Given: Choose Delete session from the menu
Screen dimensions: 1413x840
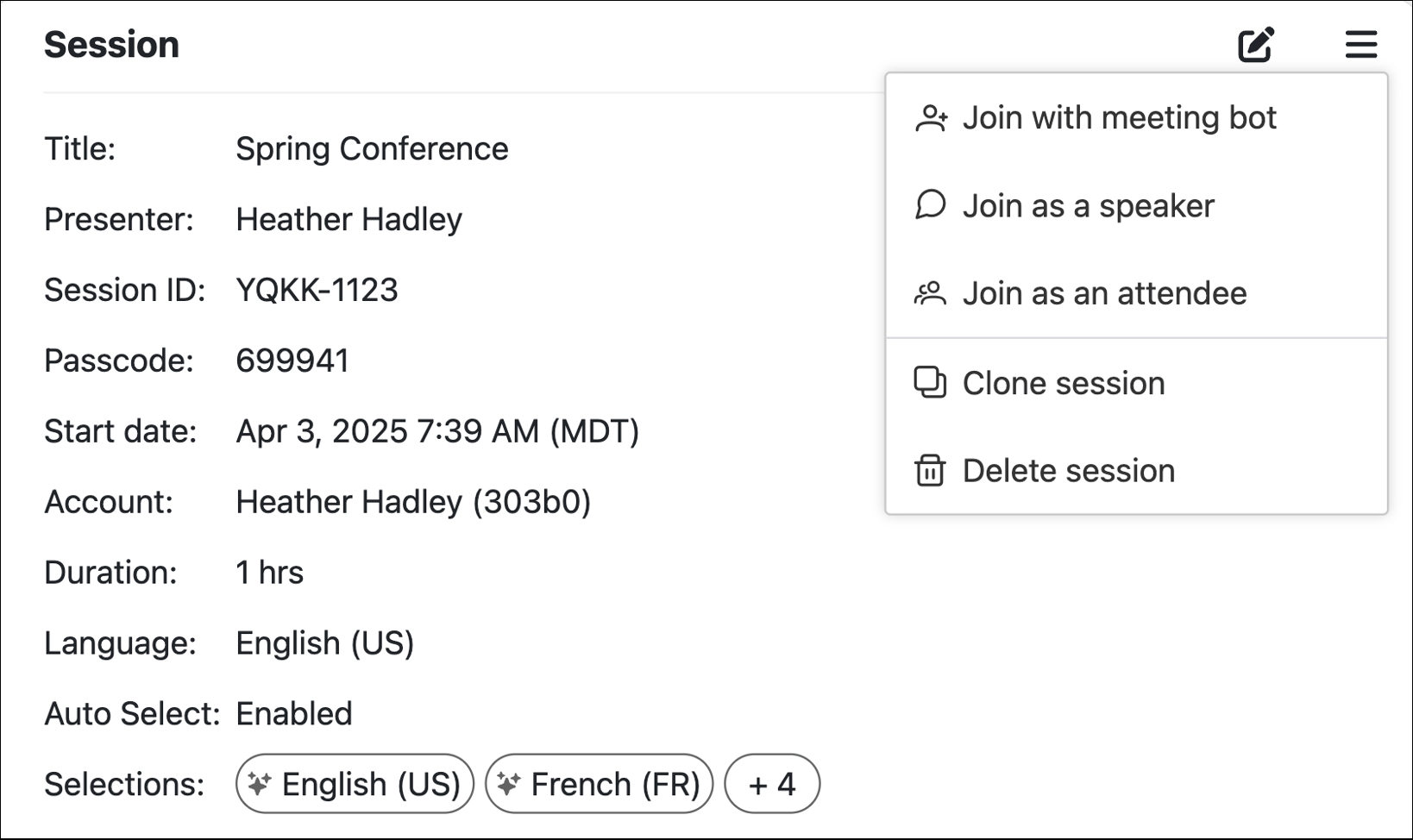Looking at the screenshot, I should pos(1069,470).
